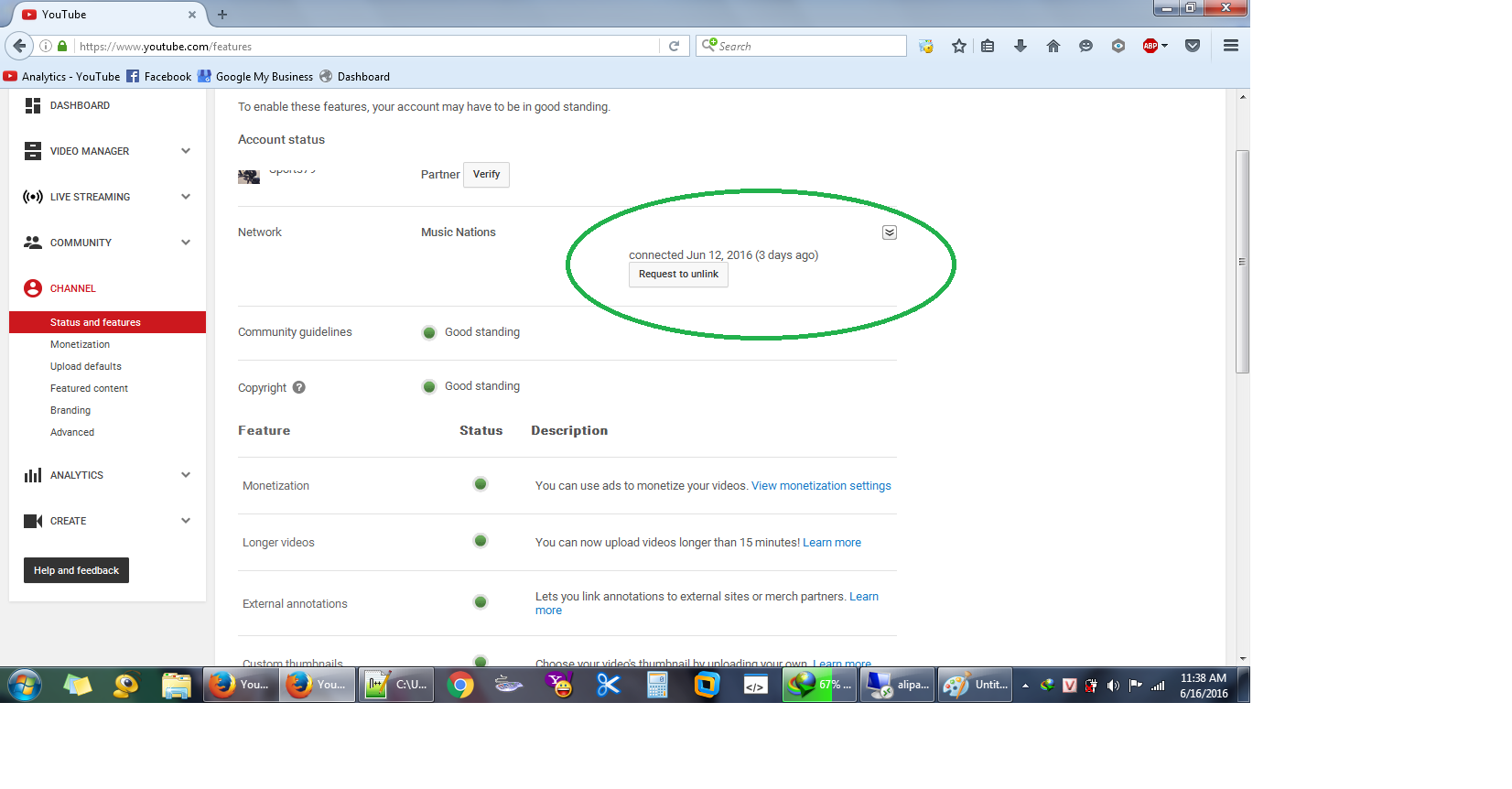1512x789 pixels.
Task: Open the Downloads arrow icon
Action: (x=1021, y=46)
